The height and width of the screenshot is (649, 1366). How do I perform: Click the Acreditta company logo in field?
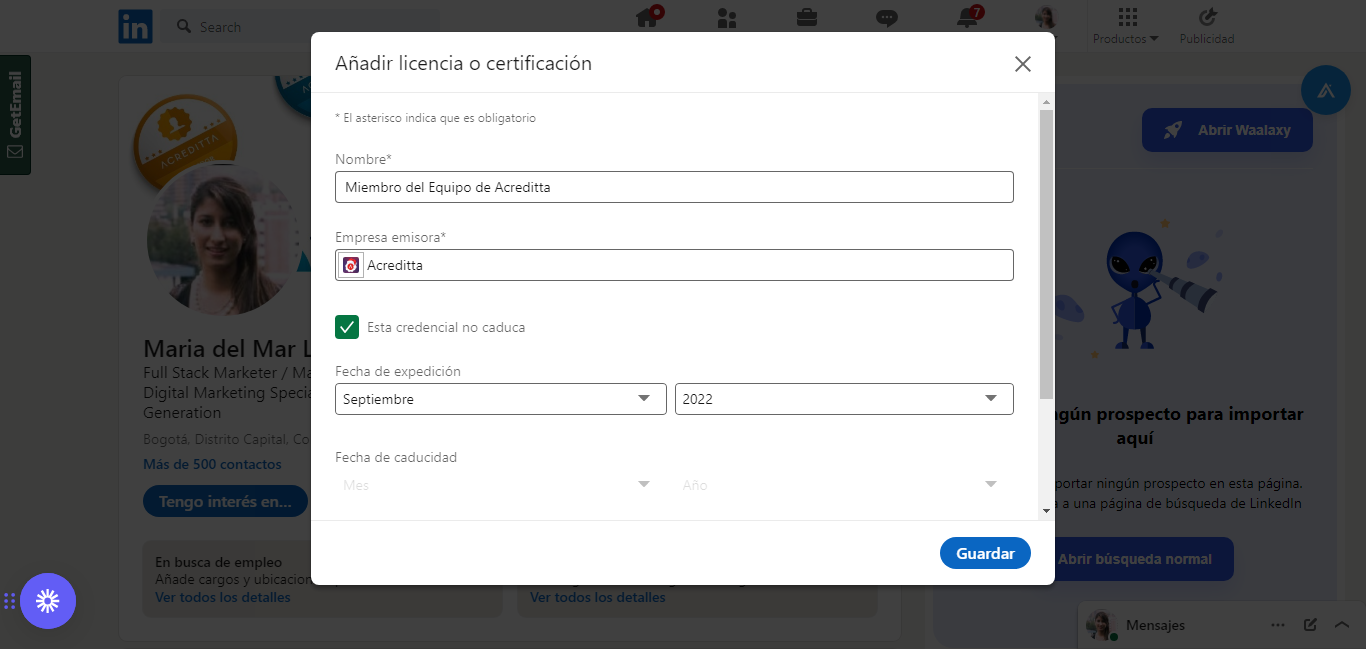[x=351, y=265]
